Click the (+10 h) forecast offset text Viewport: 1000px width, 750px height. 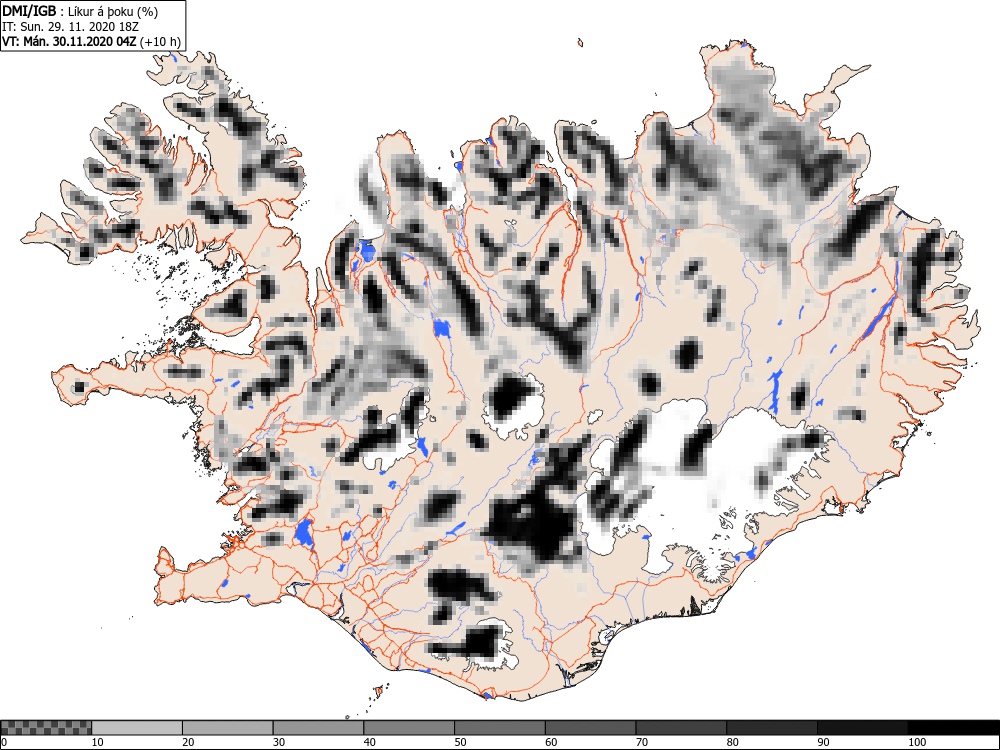click(160, 43)
